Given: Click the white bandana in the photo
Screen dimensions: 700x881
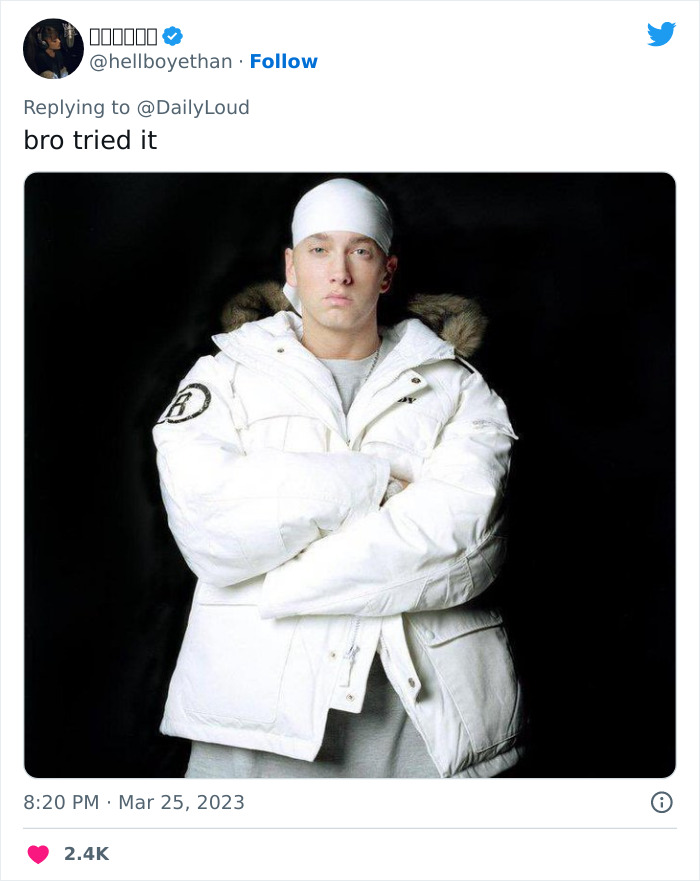Looking at the screenshot, I should click(342, 215).
